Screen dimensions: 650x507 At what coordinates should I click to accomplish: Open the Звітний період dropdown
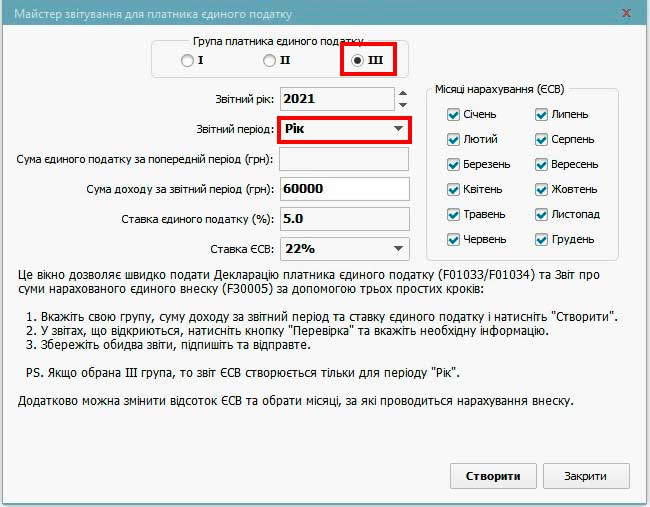point(398,129)
